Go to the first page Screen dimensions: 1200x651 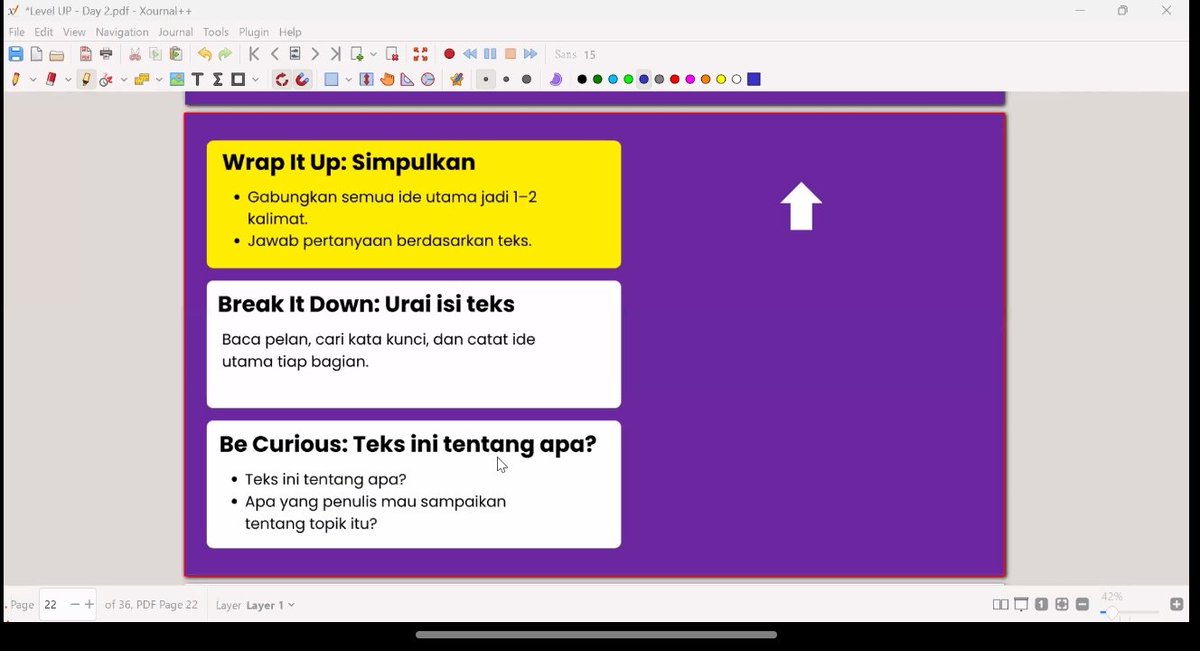click(254, 54)
